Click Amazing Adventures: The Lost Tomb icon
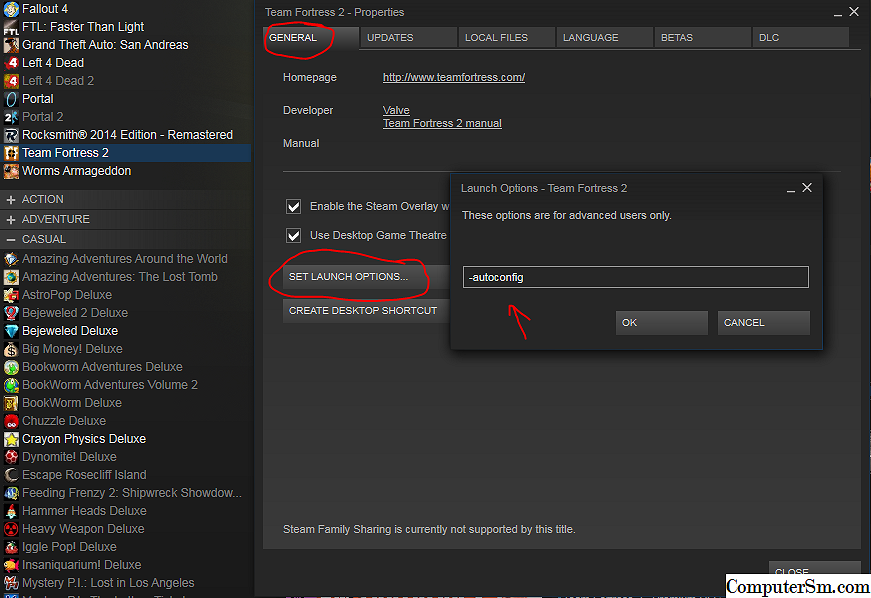Viewport: 871px width, 598px height. coord(11,277)
